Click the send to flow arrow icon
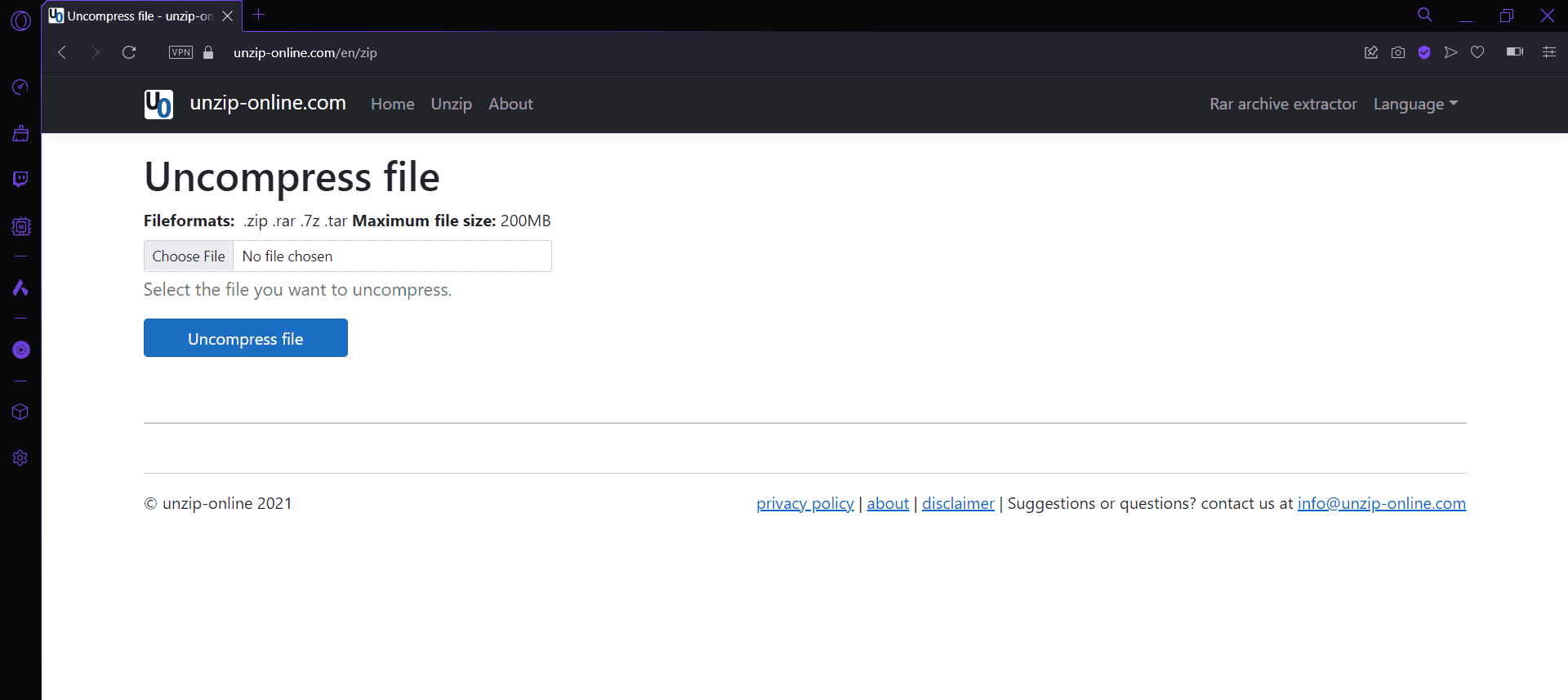The image size is (1568, 700). click(x=1450, y=52)
